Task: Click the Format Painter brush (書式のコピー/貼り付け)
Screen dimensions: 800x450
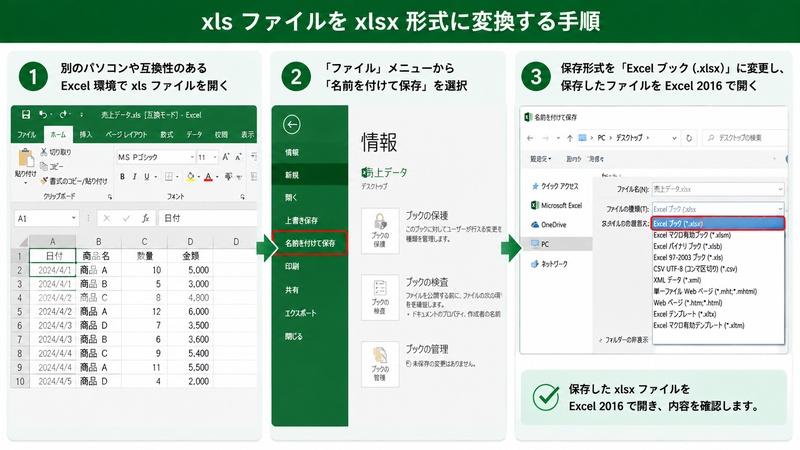Action: coord(44,181)
